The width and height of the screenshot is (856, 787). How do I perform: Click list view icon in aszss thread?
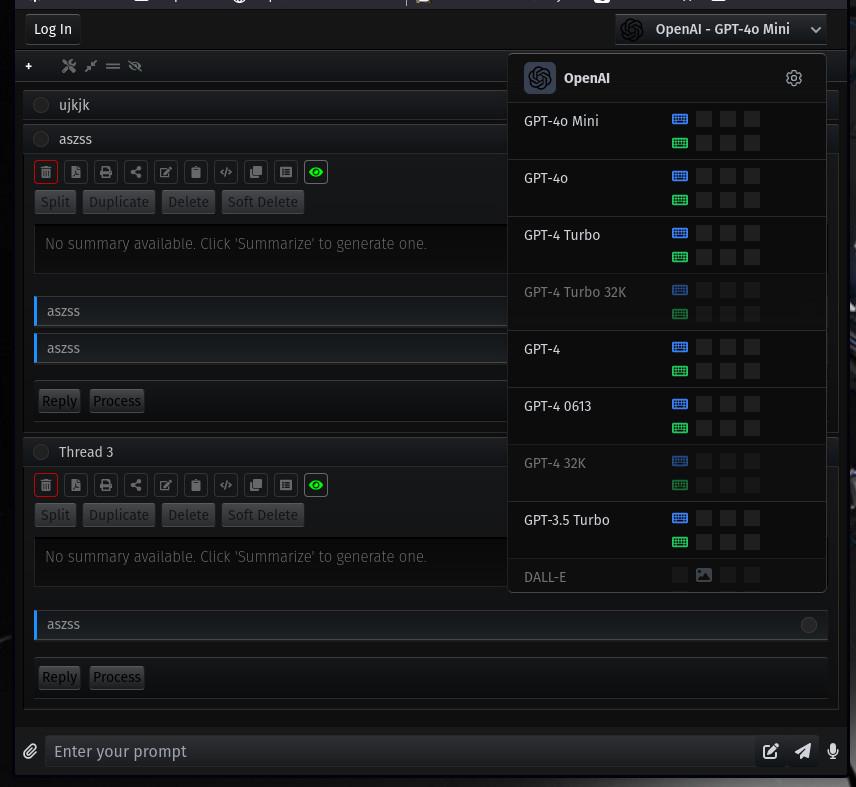click(x=286, y=172)
